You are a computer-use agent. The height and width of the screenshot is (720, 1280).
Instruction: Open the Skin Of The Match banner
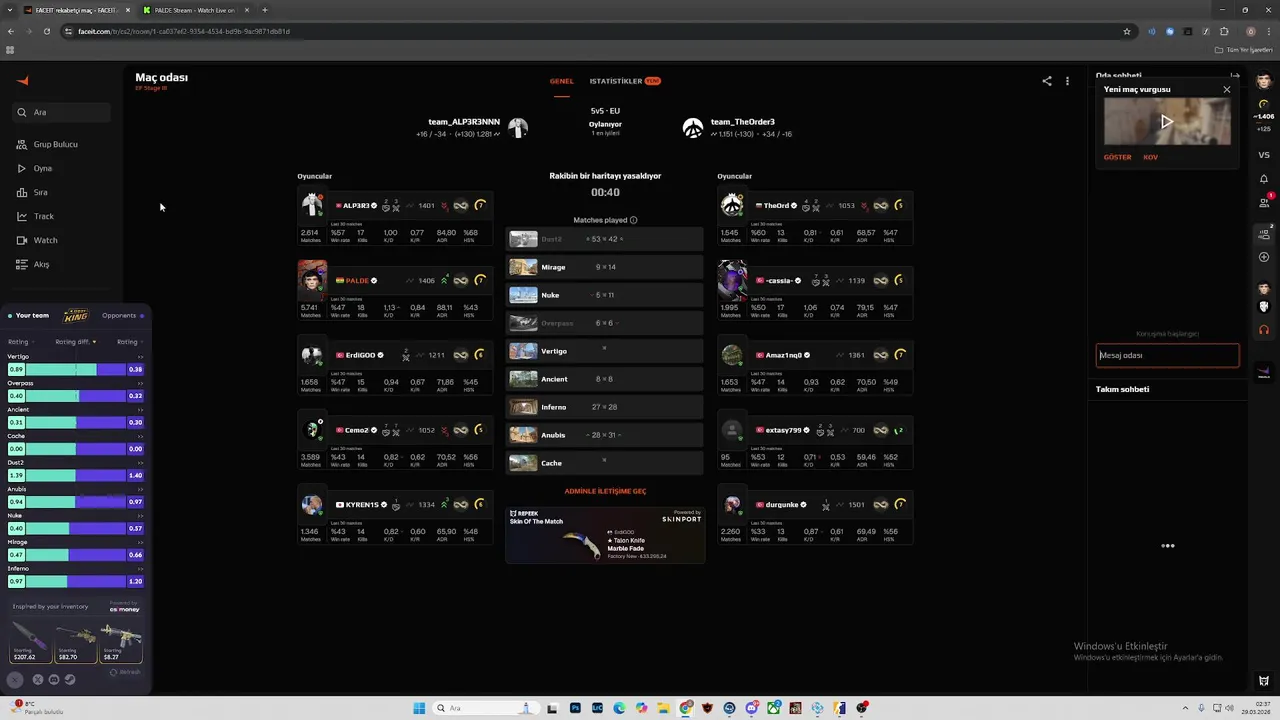click(x=605, y=535)
